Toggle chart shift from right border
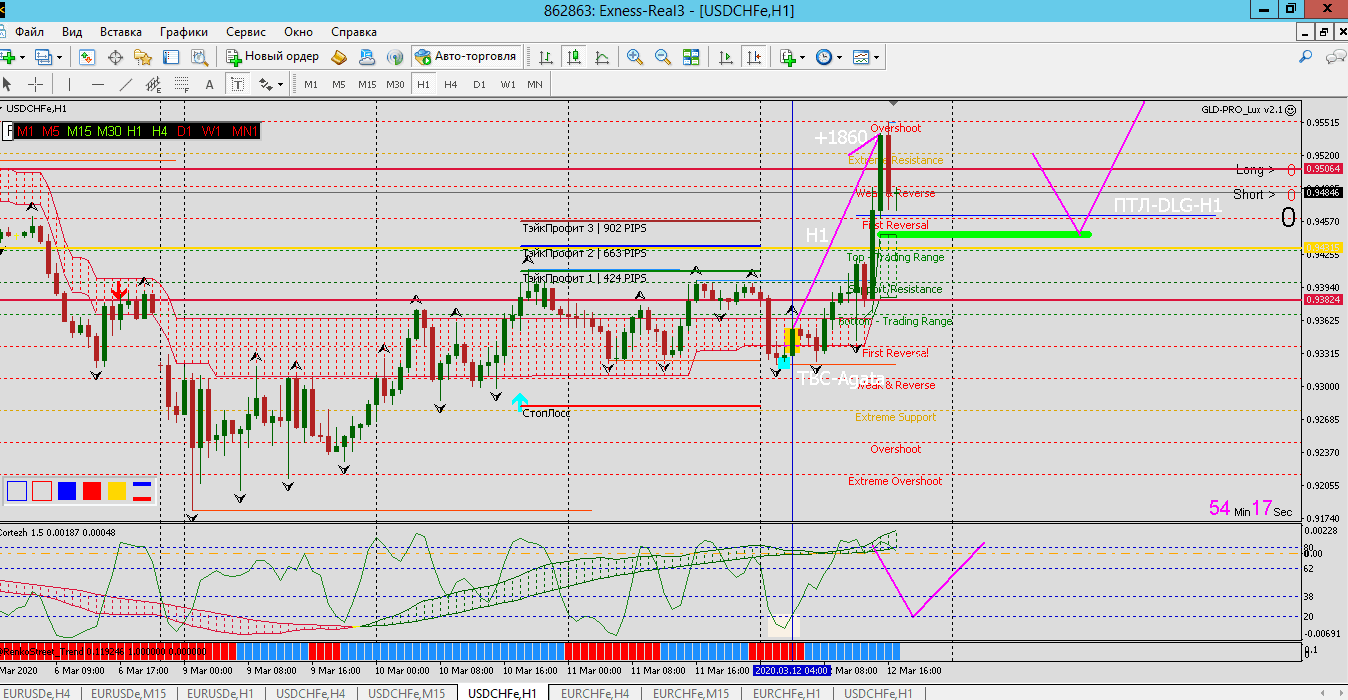This screenshot has height=700, width=1348. [x=755, y=57]
